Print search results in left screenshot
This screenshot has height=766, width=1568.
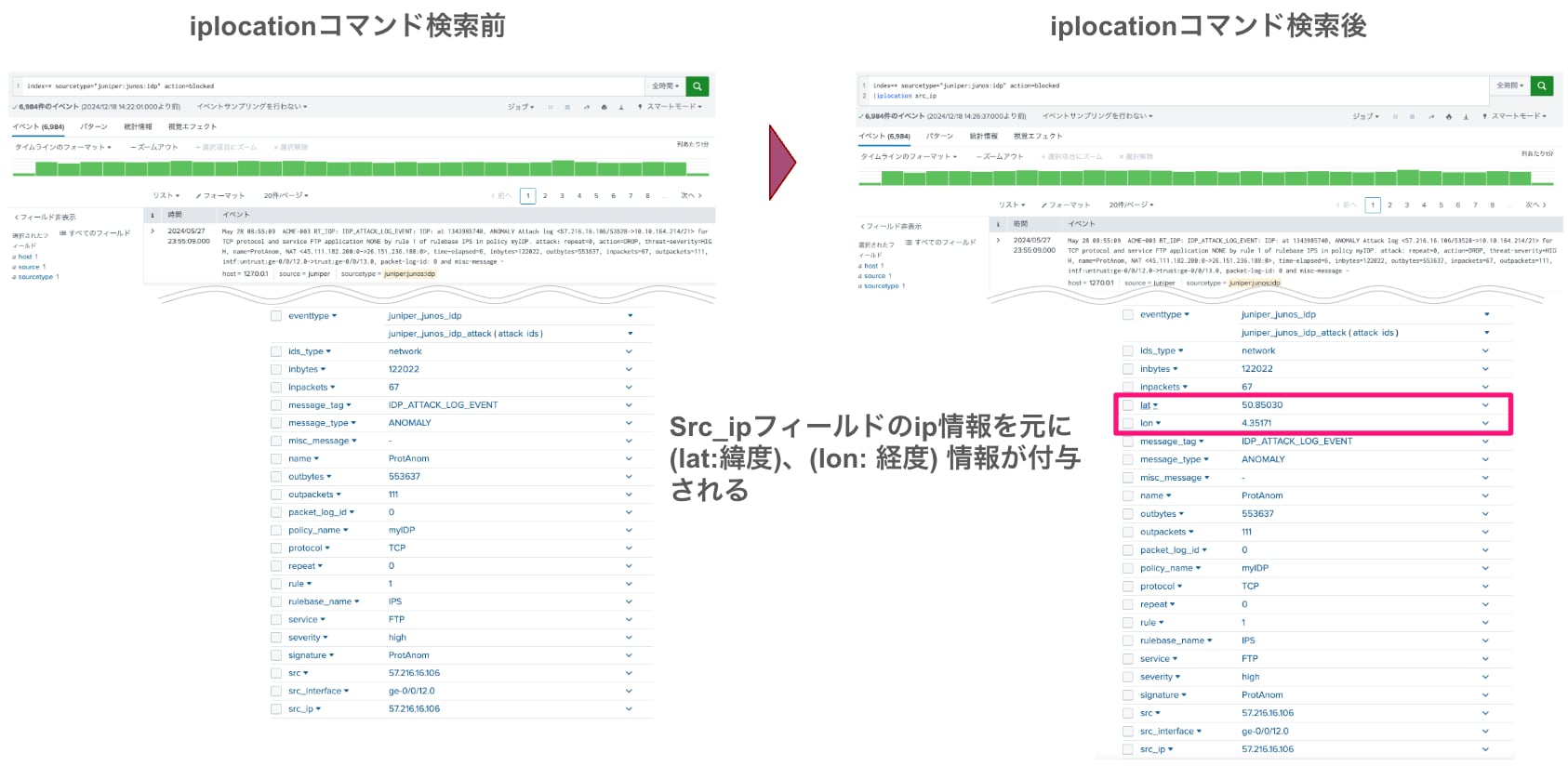(x=605, y=107)
